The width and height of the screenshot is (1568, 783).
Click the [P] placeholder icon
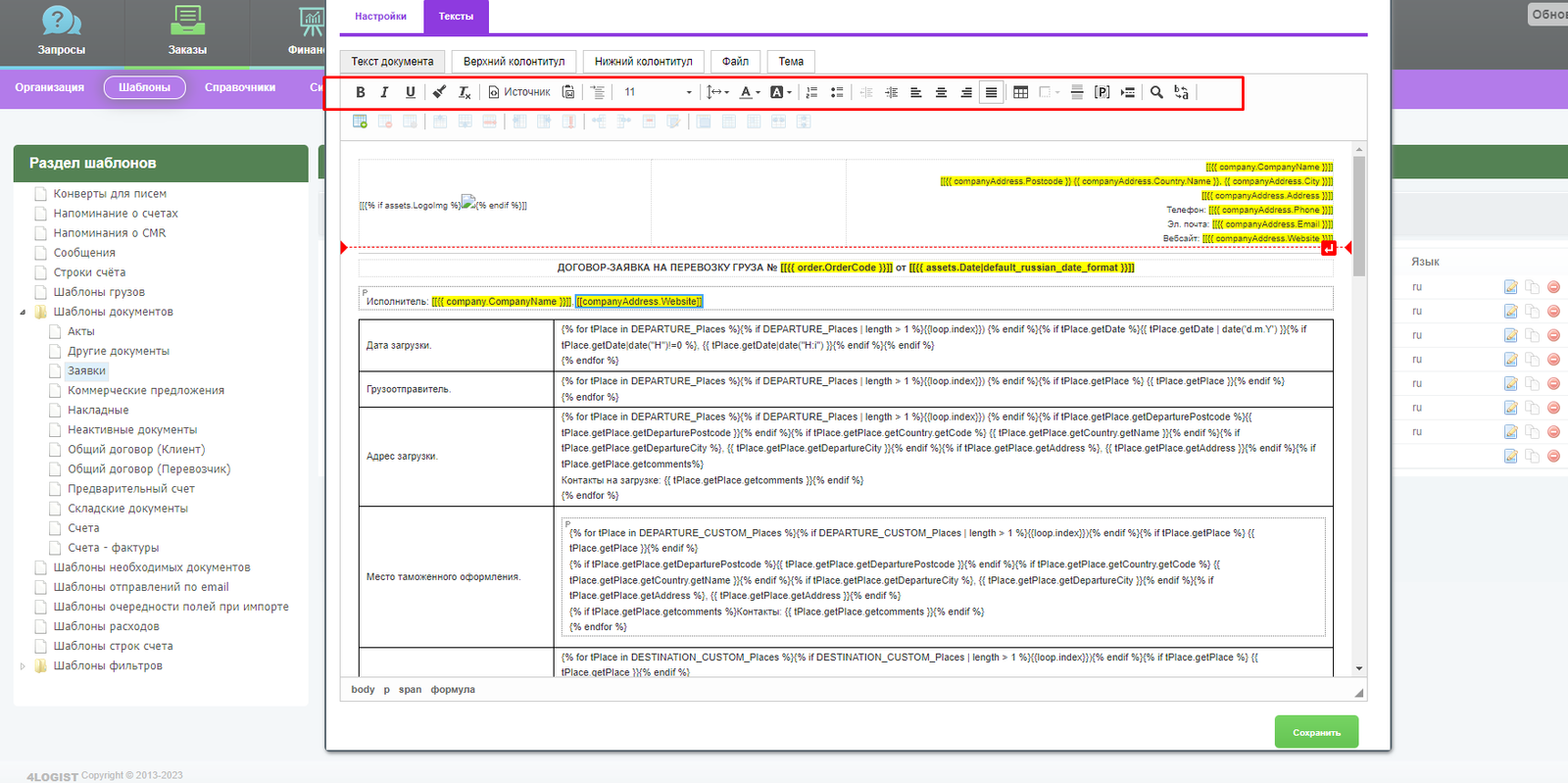(x=1102, y=92)
